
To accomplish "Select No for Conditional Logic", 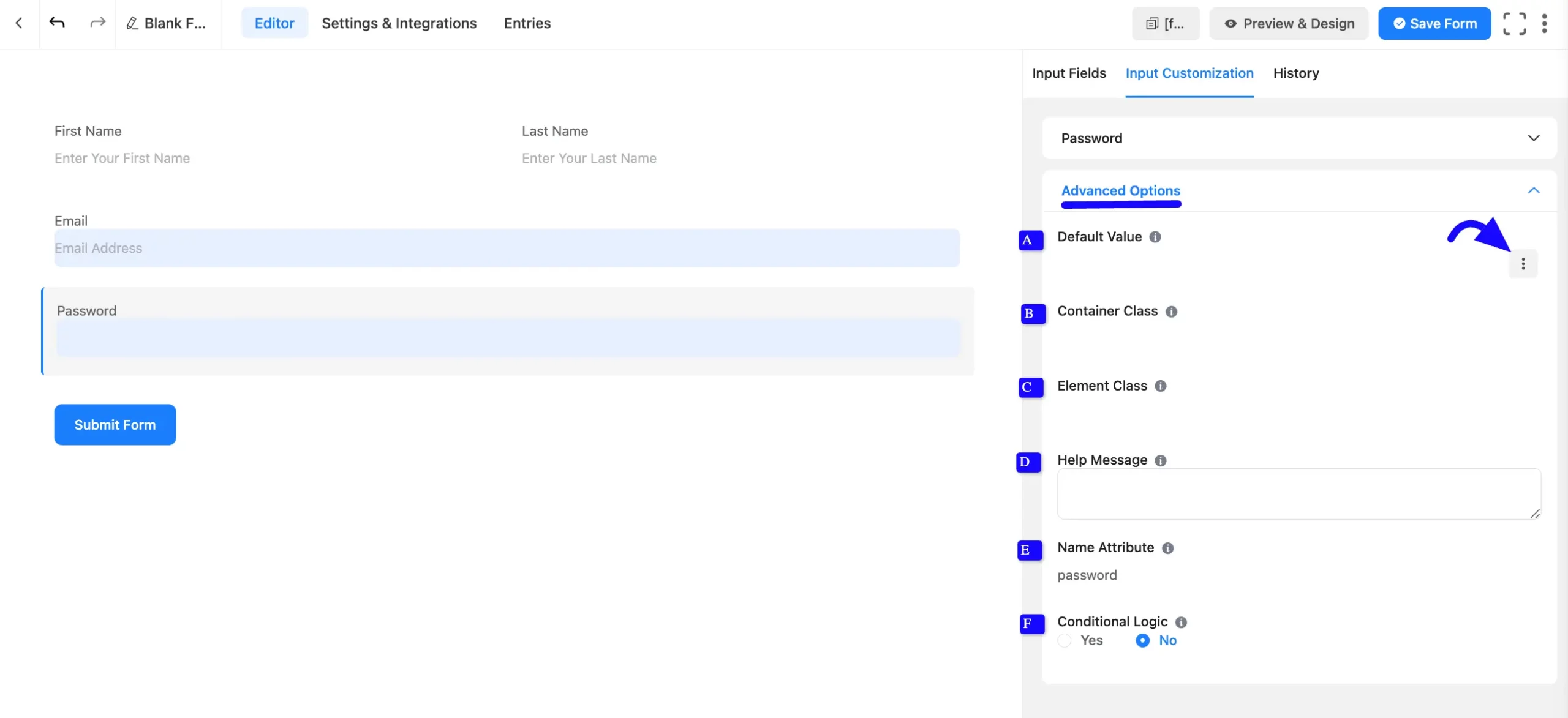I will [x=1142, y=640].
